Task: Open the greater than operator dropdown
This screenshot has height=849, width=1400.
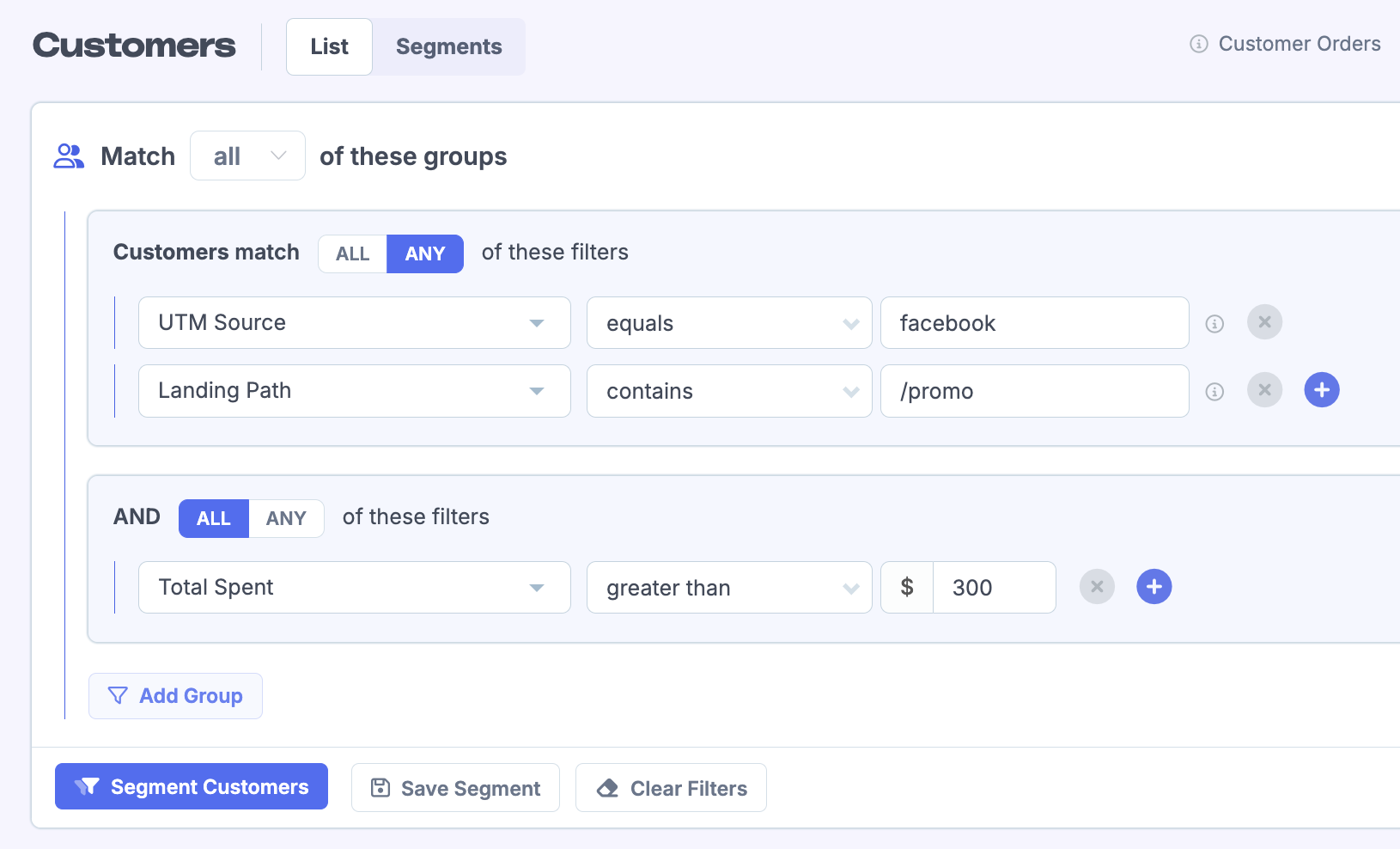Action: 729,588
